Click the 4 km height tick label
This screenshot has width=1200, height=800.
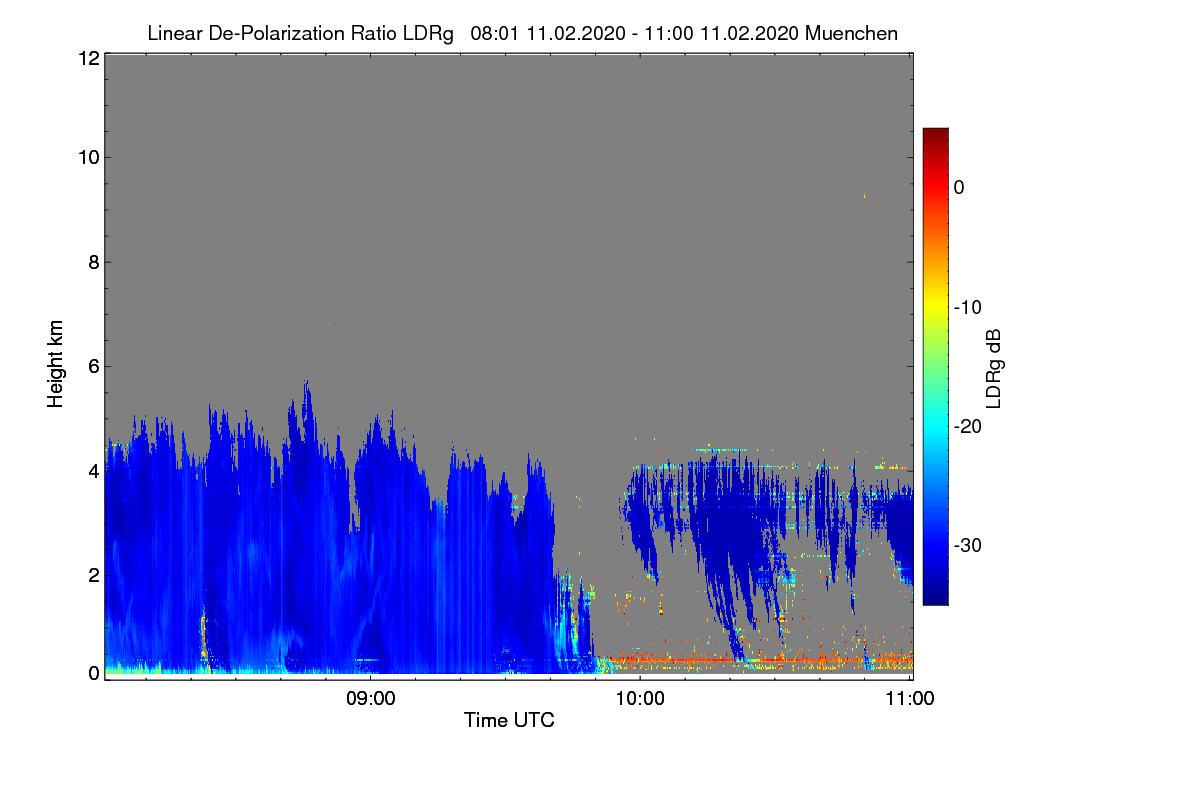(93, 471)
